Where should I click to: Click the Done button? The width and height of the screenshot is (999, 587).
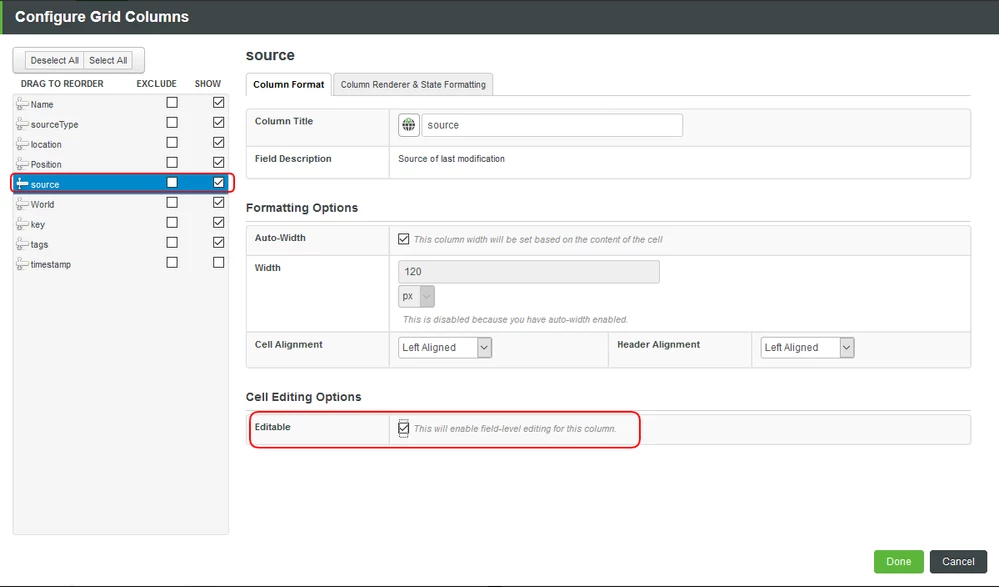pos(898,561)
